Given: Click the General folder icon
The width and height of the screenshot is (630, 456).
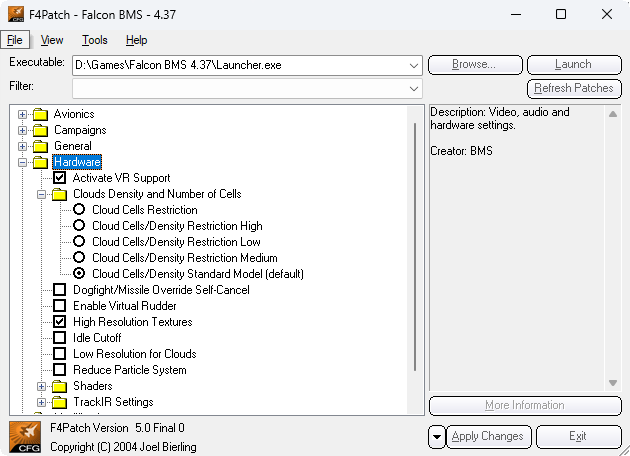Looking at the screenshot, I should click(40, 147).
